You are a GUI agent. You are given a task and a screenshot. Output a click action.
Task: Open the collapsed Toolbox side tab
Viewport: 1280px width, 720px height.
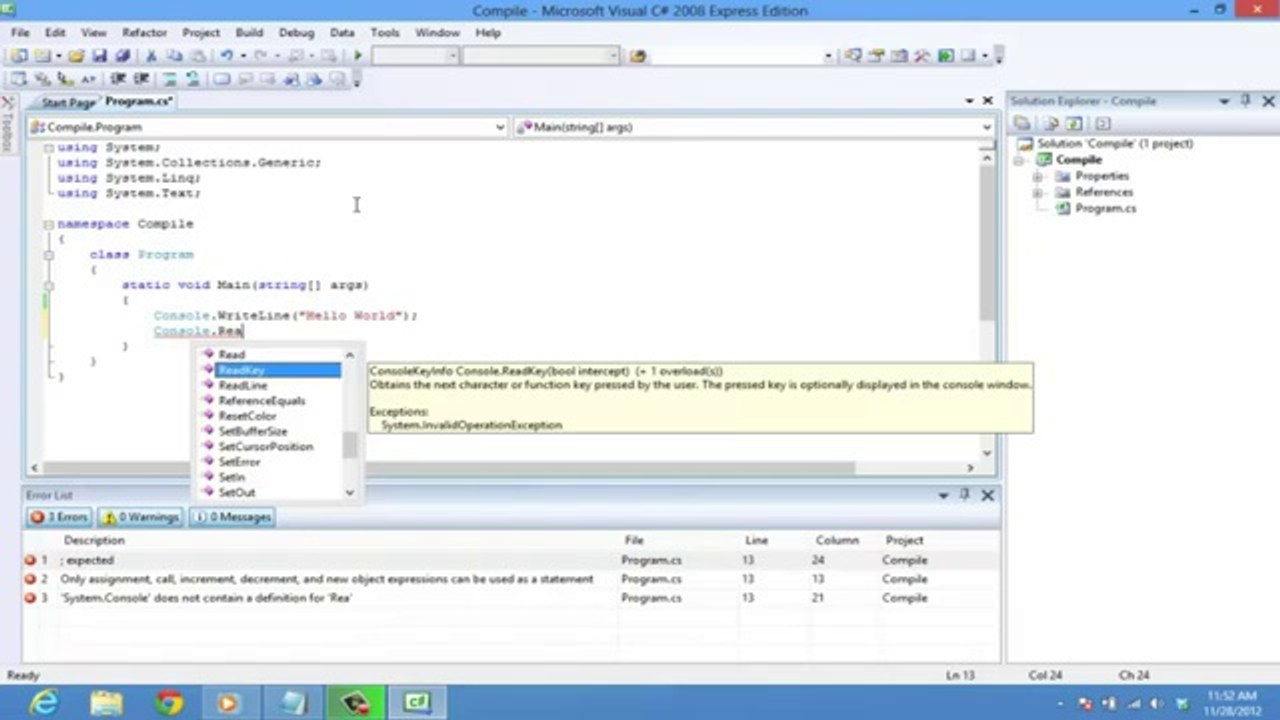click(7, 125)
